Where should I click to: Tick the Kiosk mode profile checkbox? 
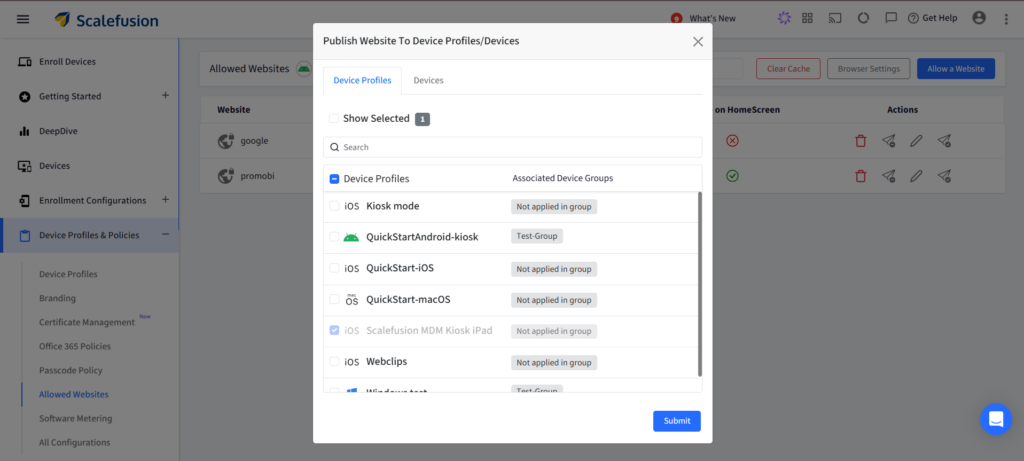334,206
